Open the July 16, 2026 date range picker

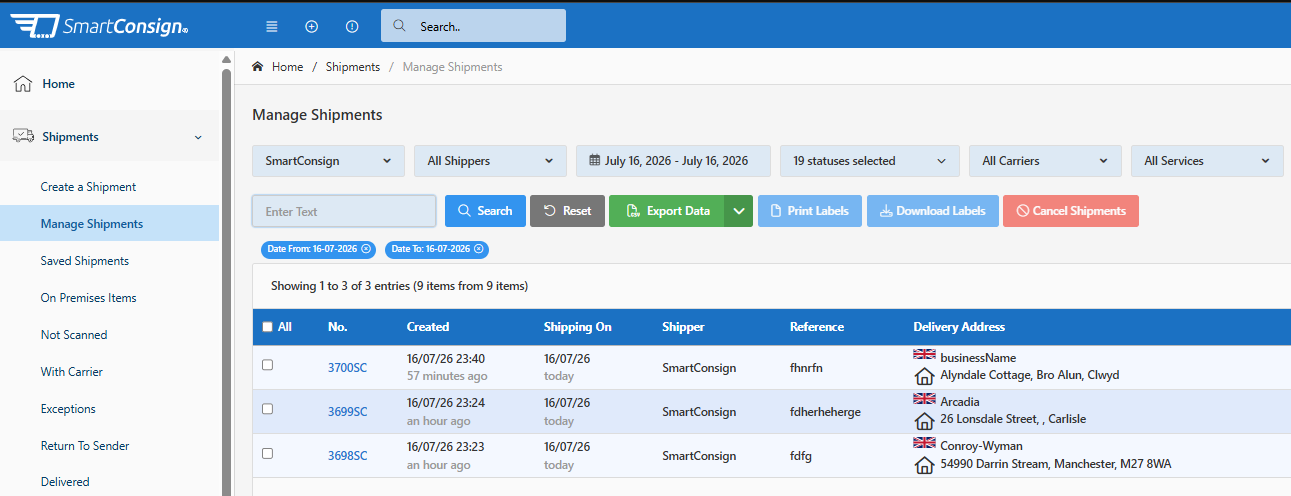673,161
